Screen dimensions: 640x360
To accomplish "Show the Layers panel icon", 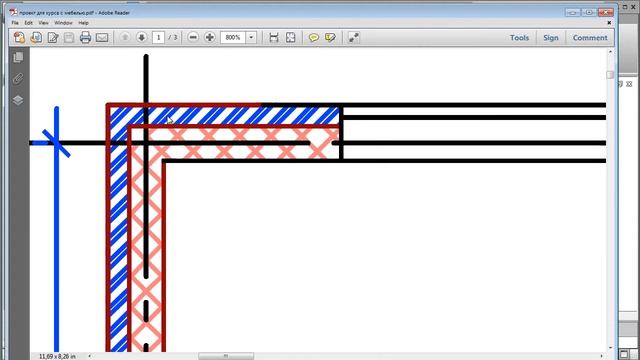I will click(18, 100).
